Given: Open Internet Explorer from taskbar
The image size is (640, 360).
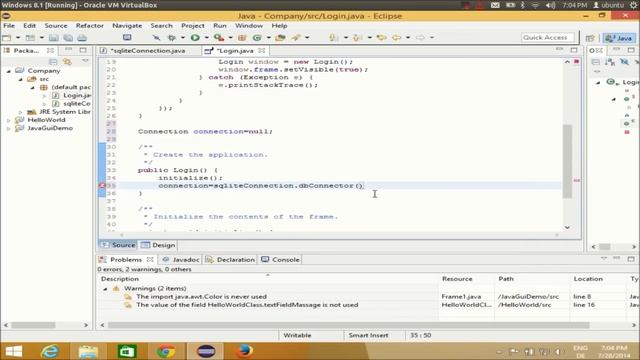Looking at the screenshot, I should pos(50,351).
